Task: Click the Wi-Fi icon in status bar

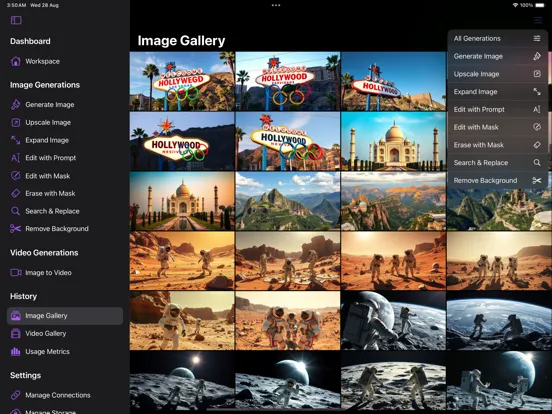Action: point(515,5)
